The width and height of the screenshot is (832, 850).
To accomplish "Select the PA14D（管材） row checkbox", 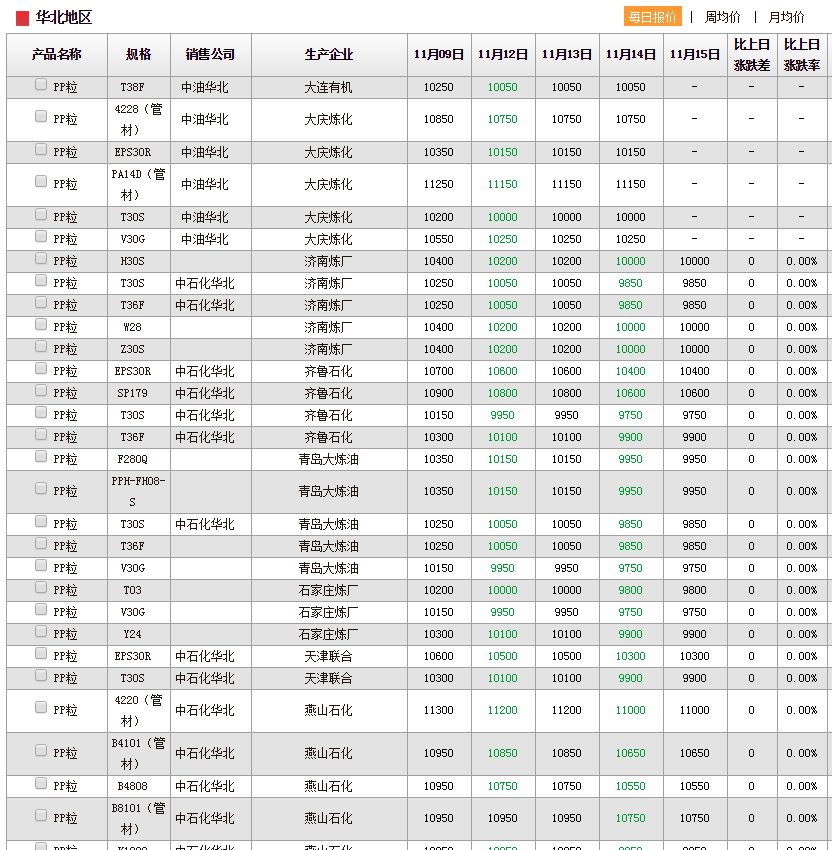I will coord(41,182).
